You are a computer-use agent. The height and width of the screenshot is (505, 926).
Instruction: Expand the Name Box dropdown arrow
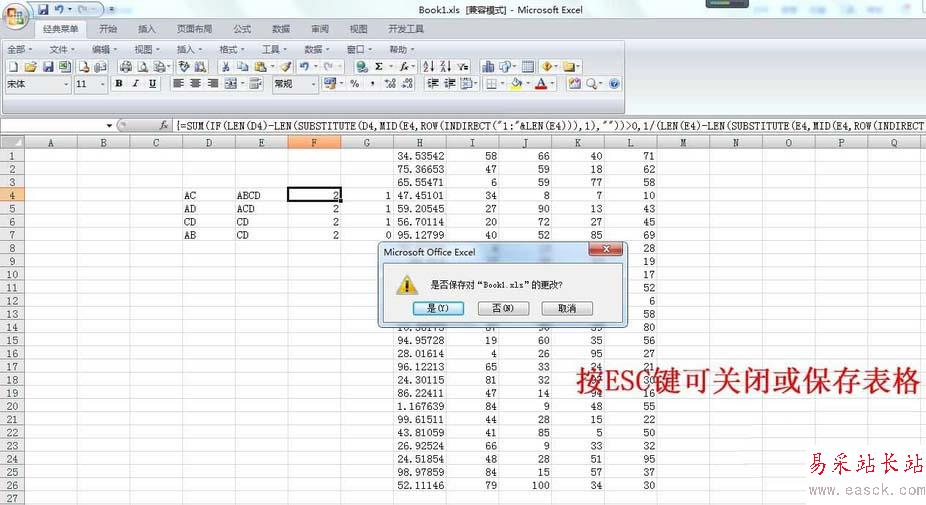(109, 125)
